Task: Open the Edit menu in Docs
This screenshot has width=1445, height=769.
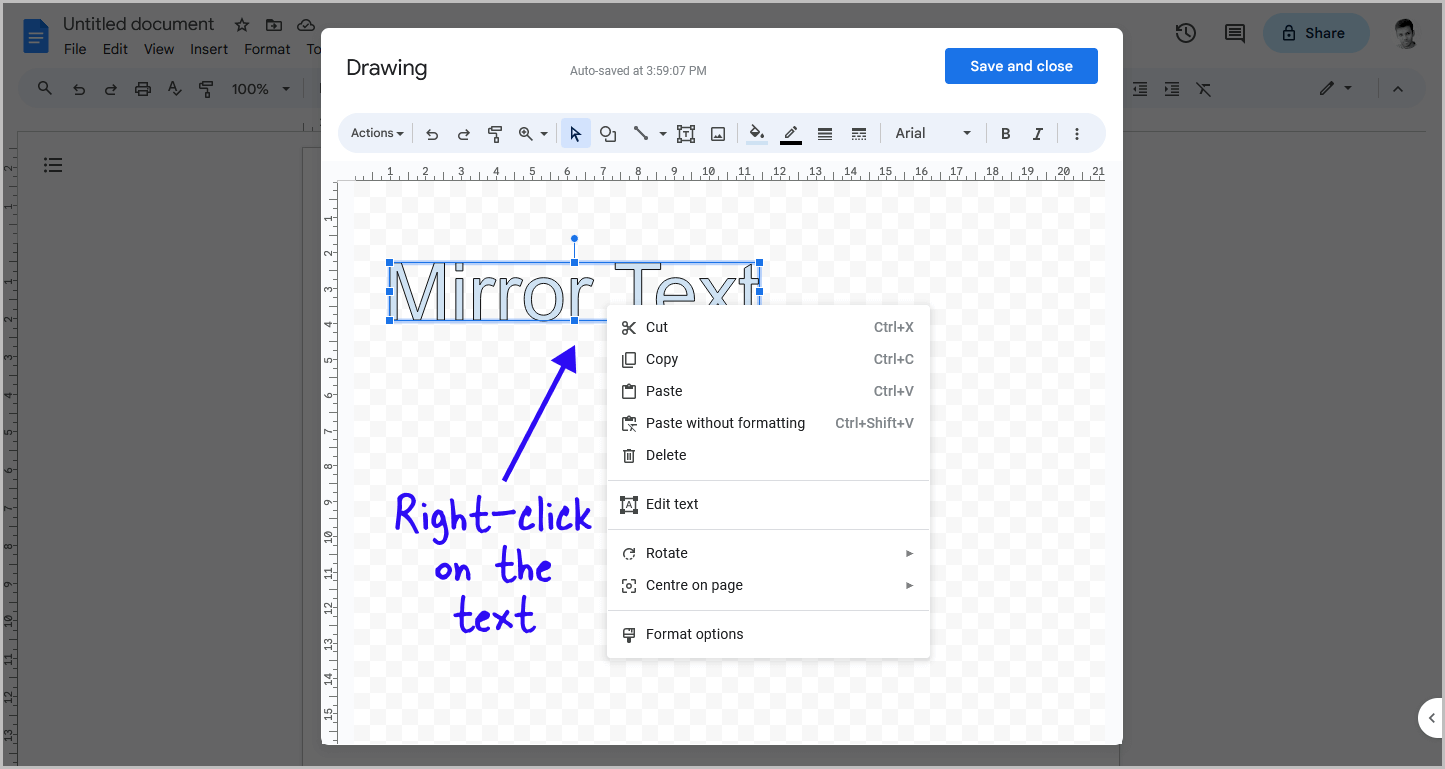Action: 115,49
